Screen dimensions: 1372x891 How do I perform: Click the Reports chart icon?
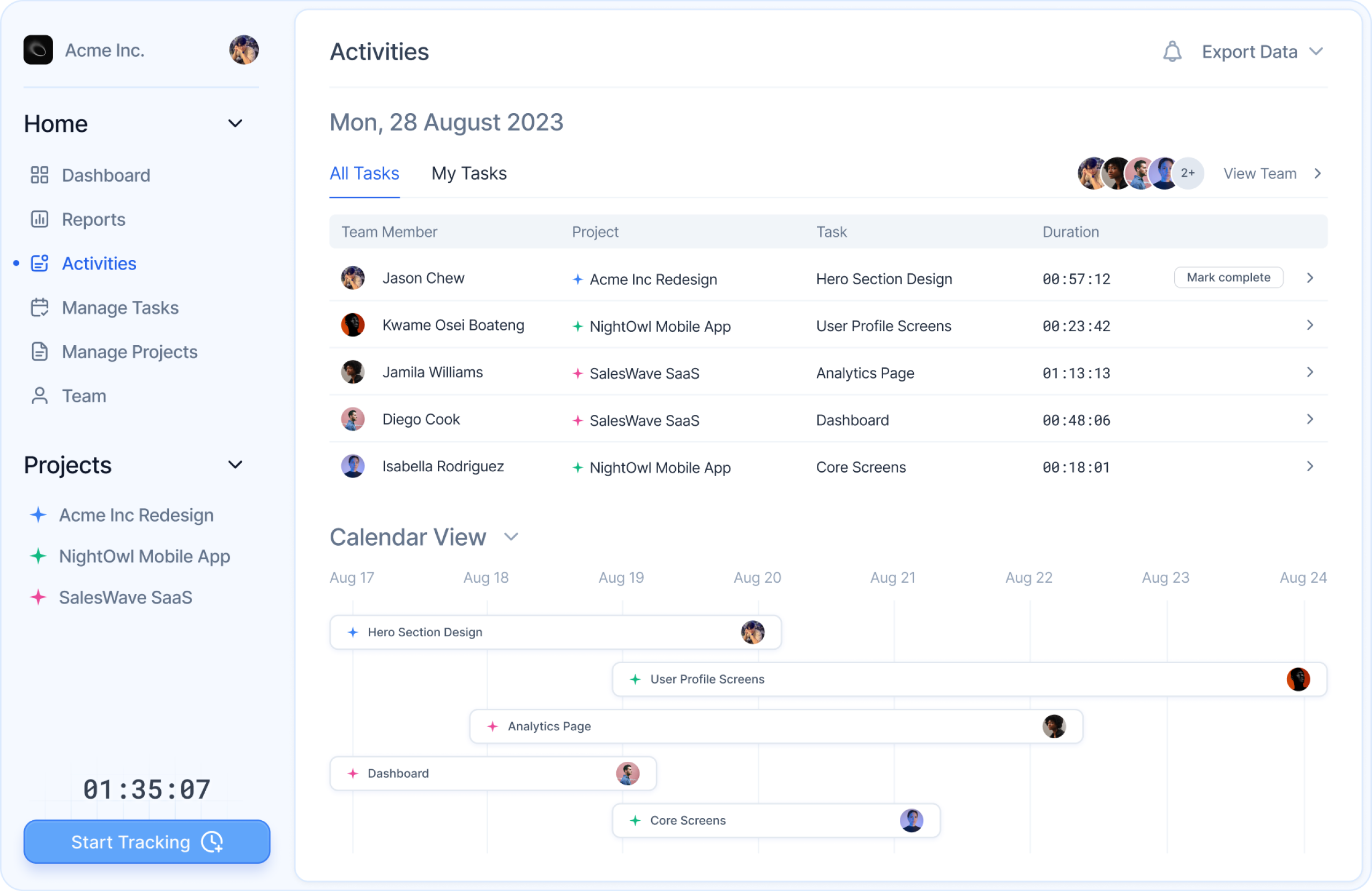[39, 219]
